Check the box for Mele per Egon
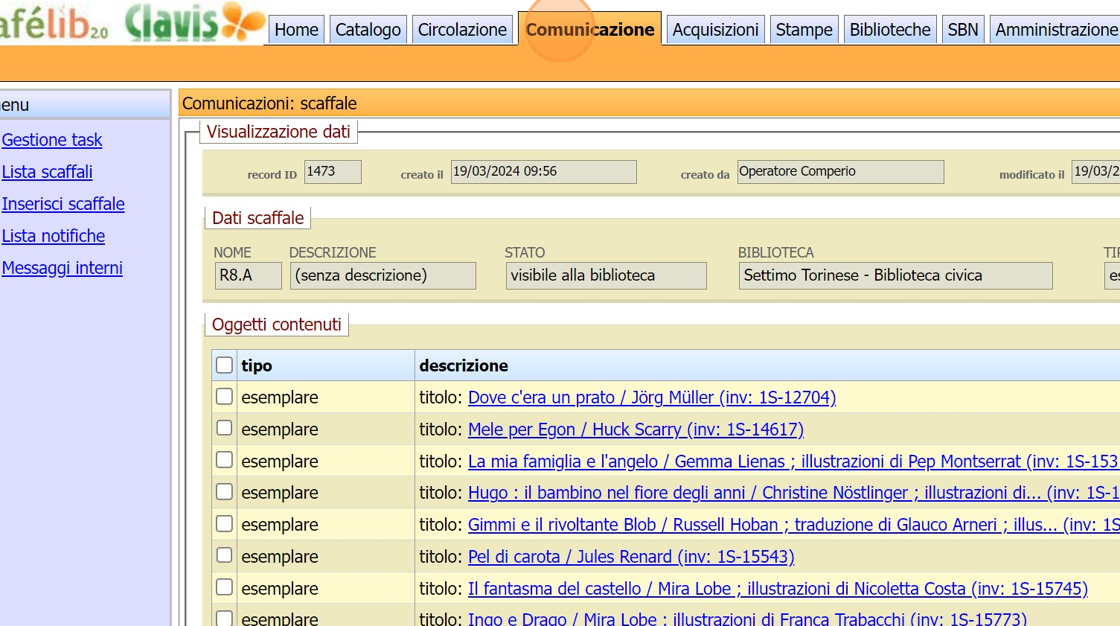Screen dimensions: 1120x626 click(224, 428)
